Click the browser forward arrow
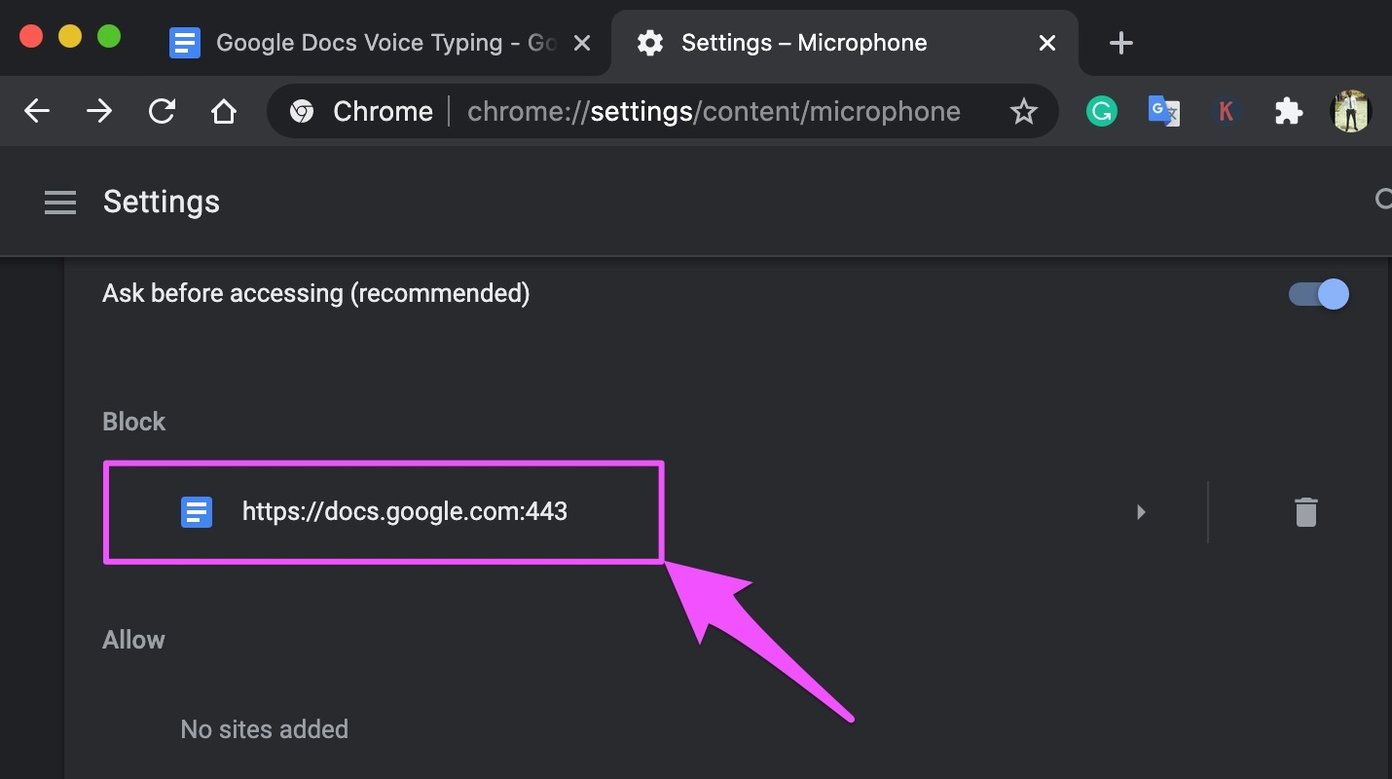 99,111
